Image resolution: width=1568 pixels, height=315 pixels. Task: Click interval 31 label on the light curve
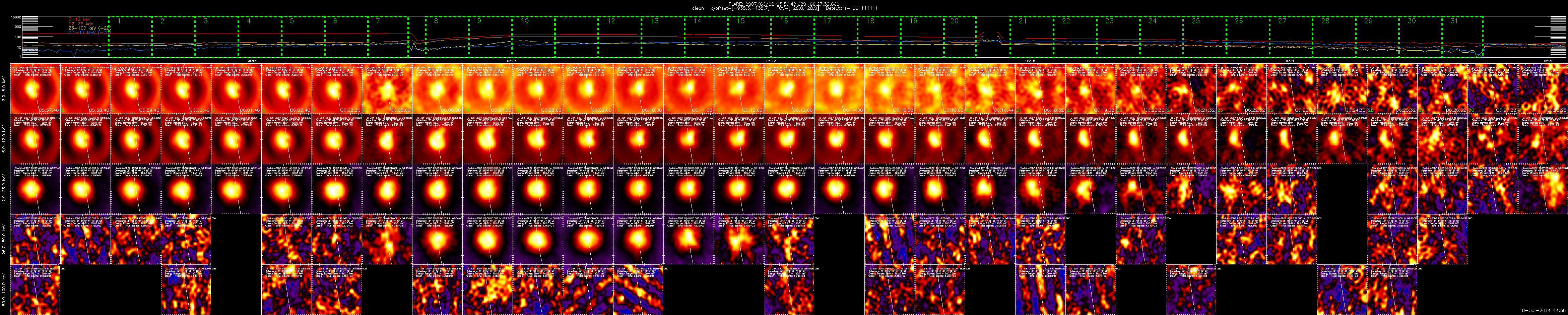coord(1454,21)
